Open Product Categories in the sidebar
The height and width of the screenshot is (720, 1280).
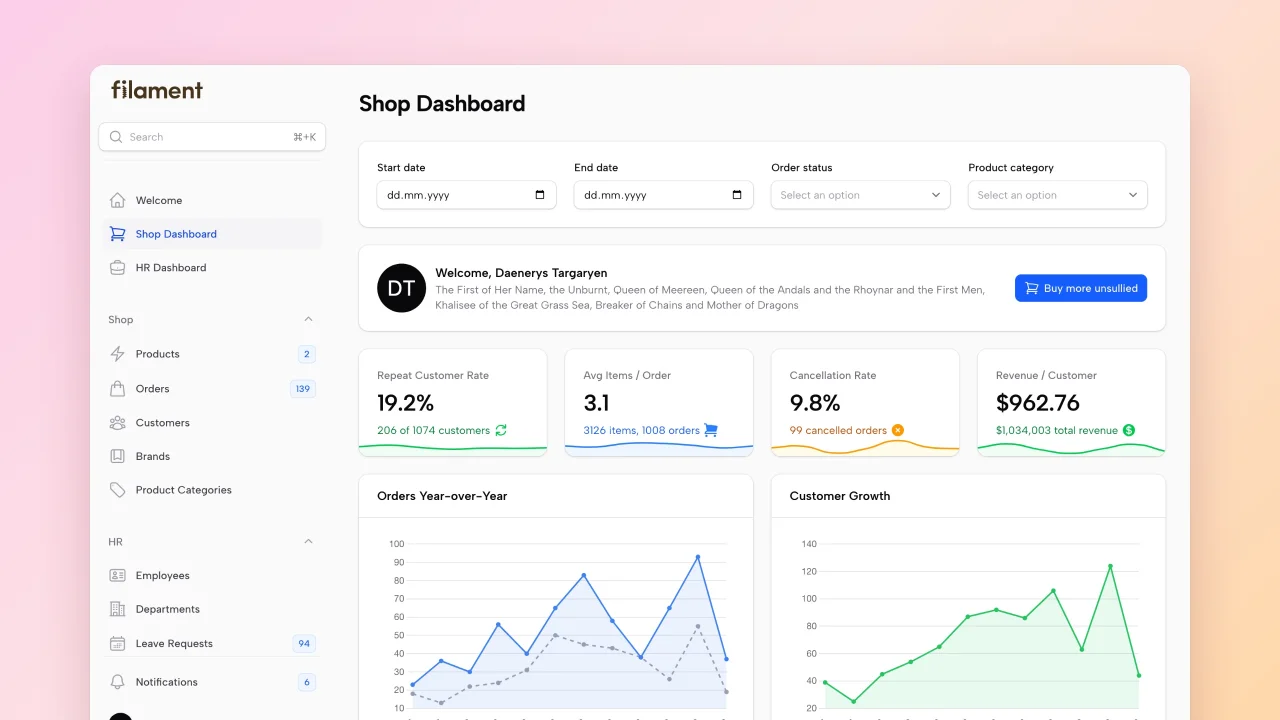(x=212, y=490)
